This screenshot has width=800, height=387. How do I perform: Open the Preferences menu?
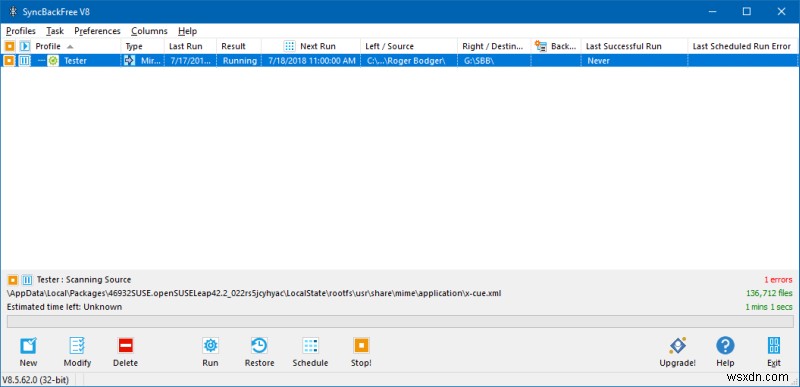(97, 31)
